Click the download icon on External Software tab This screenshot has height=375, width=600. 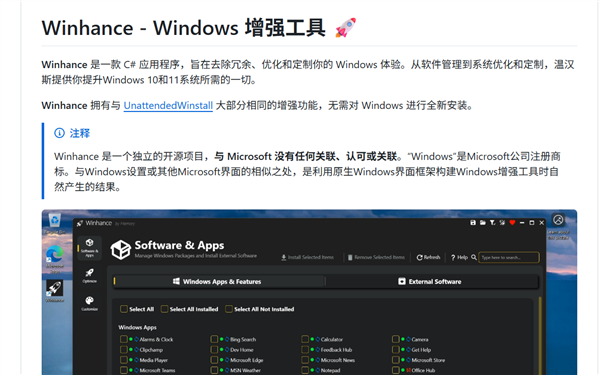pyautogui.click(x=401, y=281)
